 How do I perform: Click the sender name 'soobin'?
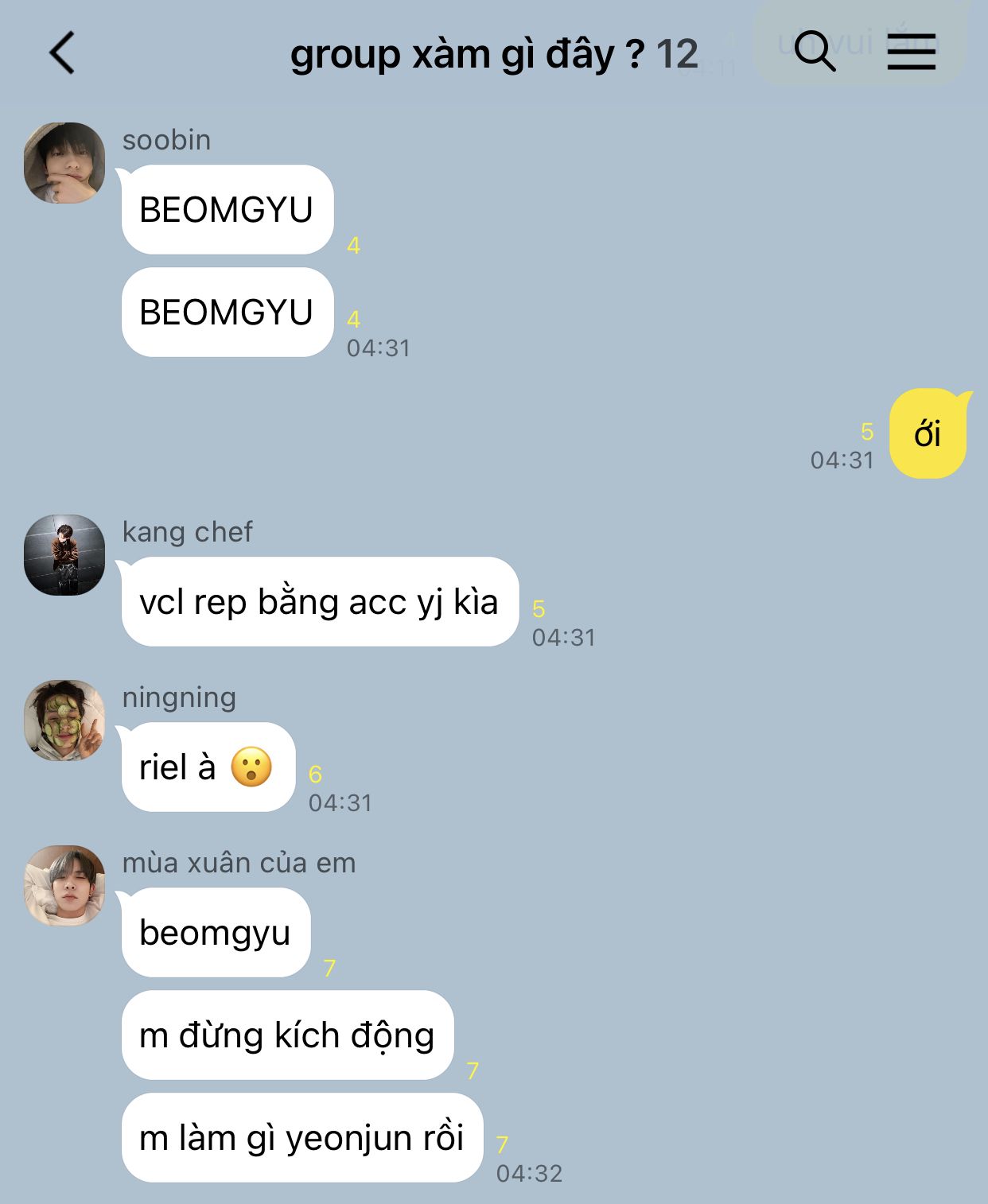[166, 140]
